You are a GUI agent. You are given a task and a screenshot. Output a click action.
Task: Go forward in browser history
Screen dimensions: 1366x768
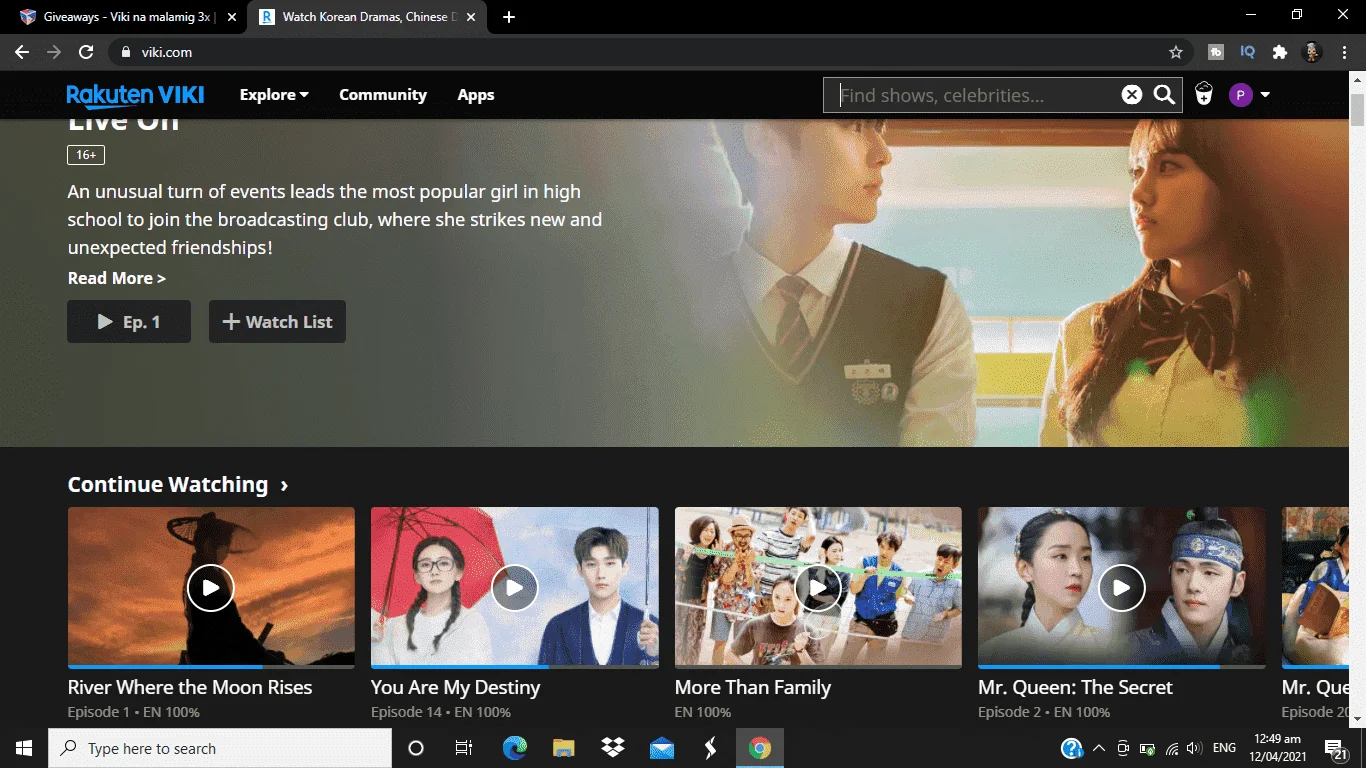[54, 52]
